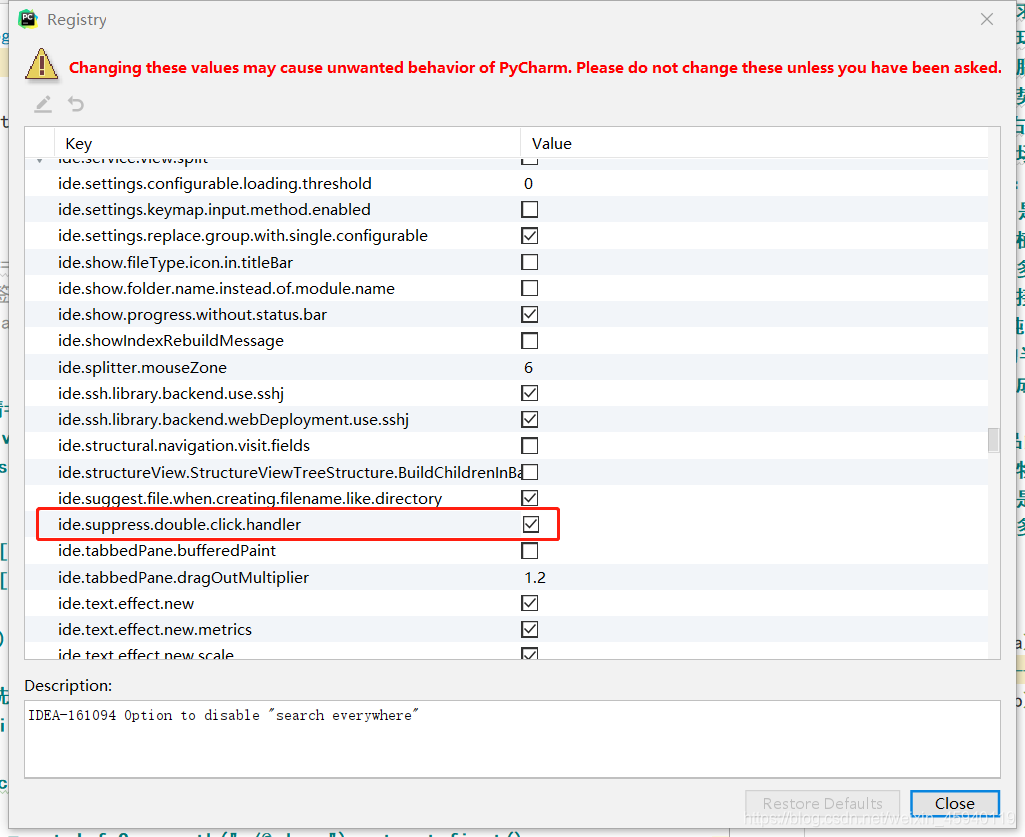The image size is (1025, 837).
Task: Click the edit pencil icon in Registry toolbar
Action: click(43, 104)
